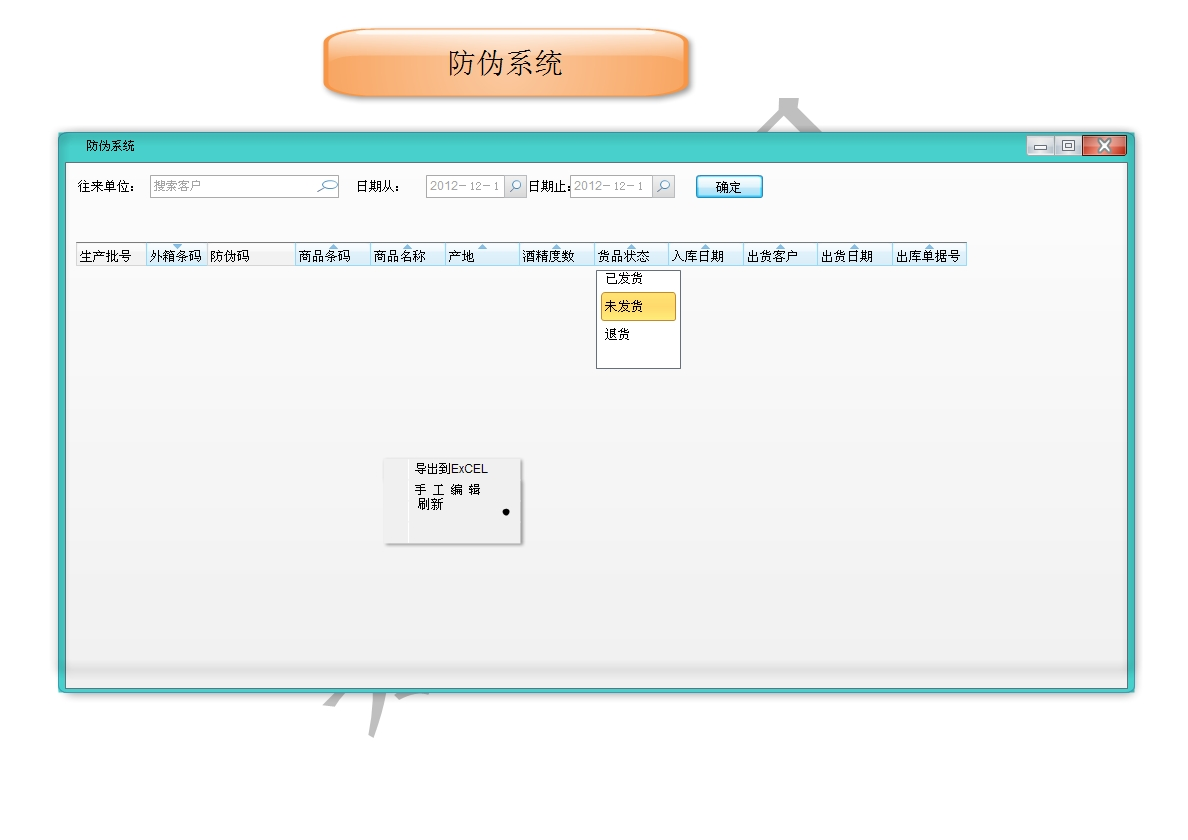Screen dimensions: 1188x840
Task: Open the end date picker icon
Action: (663, 186)
